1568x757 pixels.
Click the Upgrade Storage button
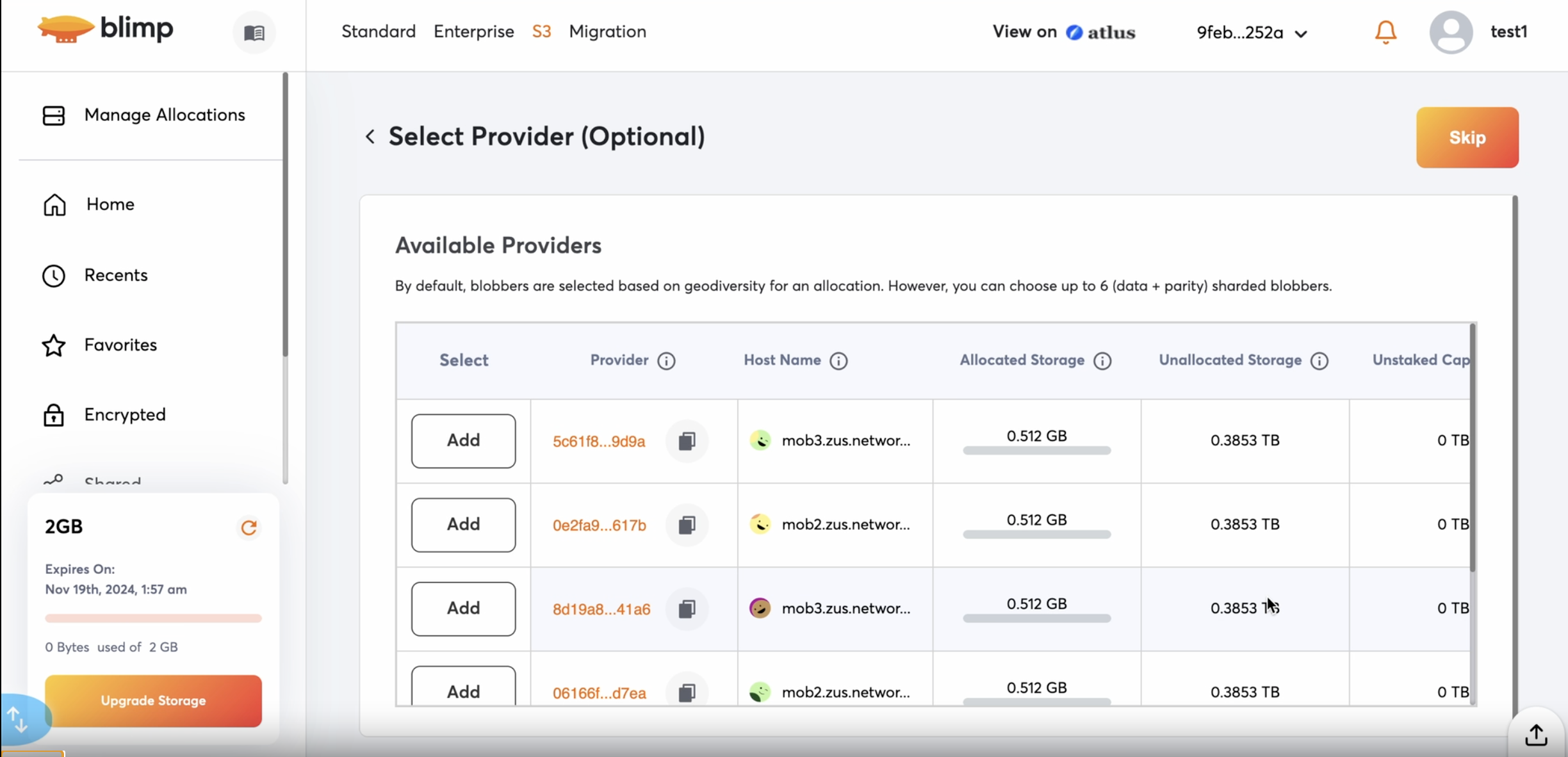point(153,701)
